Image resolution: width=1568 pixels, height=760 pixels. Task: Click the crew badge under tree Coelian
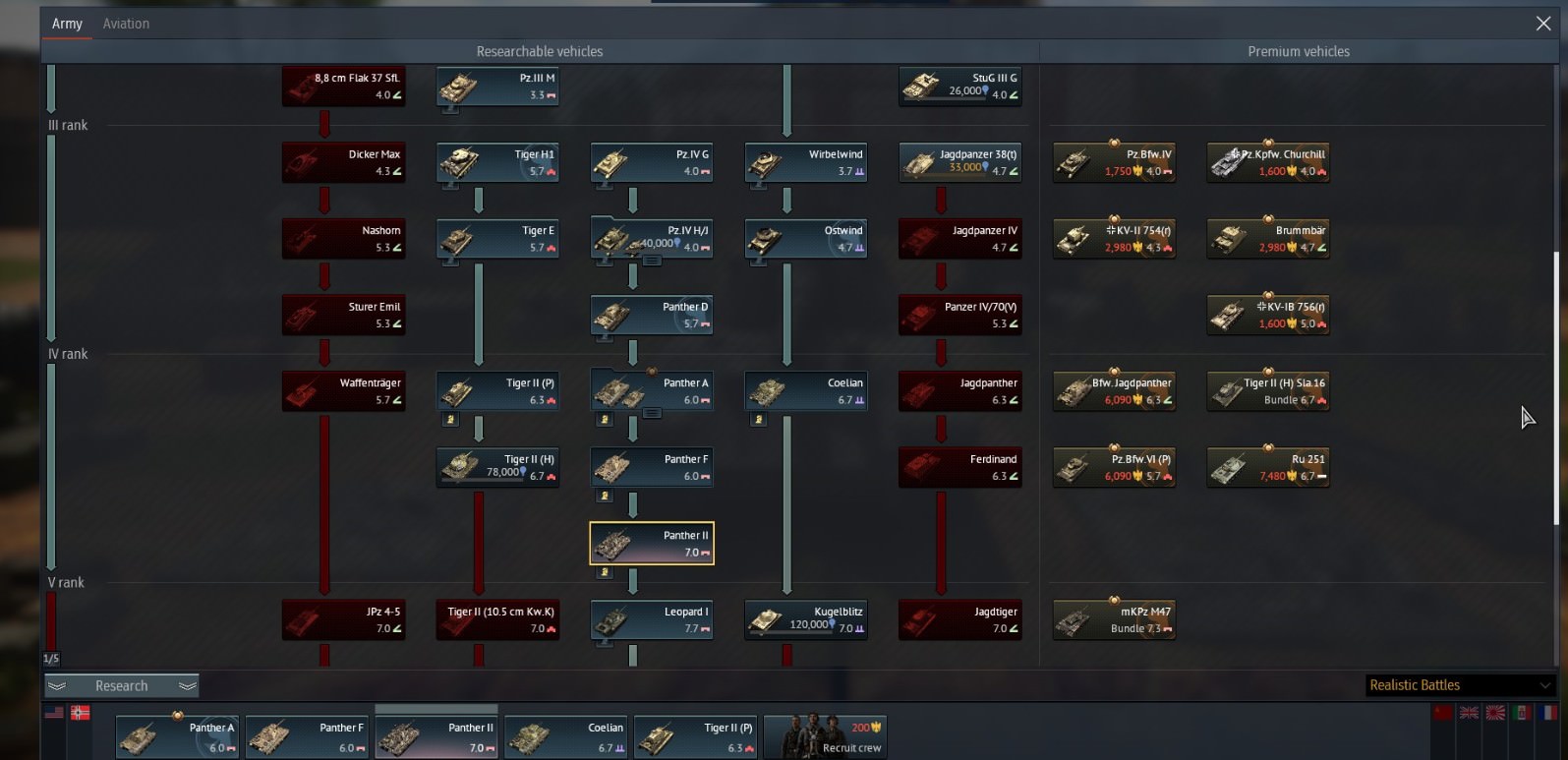[x=758, y=420]
